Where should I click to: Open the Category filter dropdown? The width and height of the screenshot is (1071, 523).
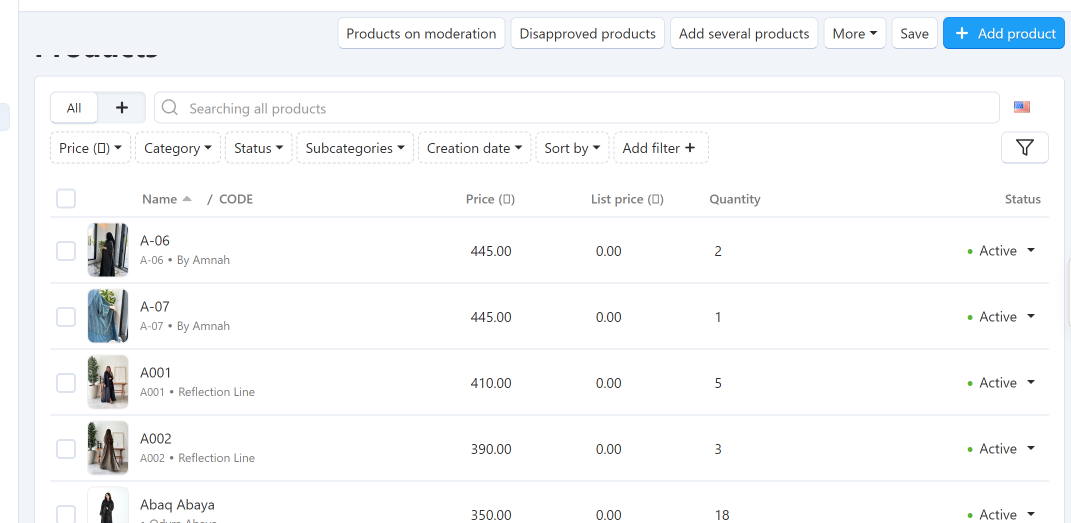[x=178, y=147]
